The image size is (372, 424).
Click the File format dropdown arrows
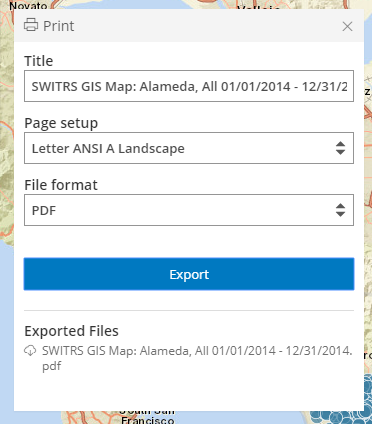click(x=340, y=210)
